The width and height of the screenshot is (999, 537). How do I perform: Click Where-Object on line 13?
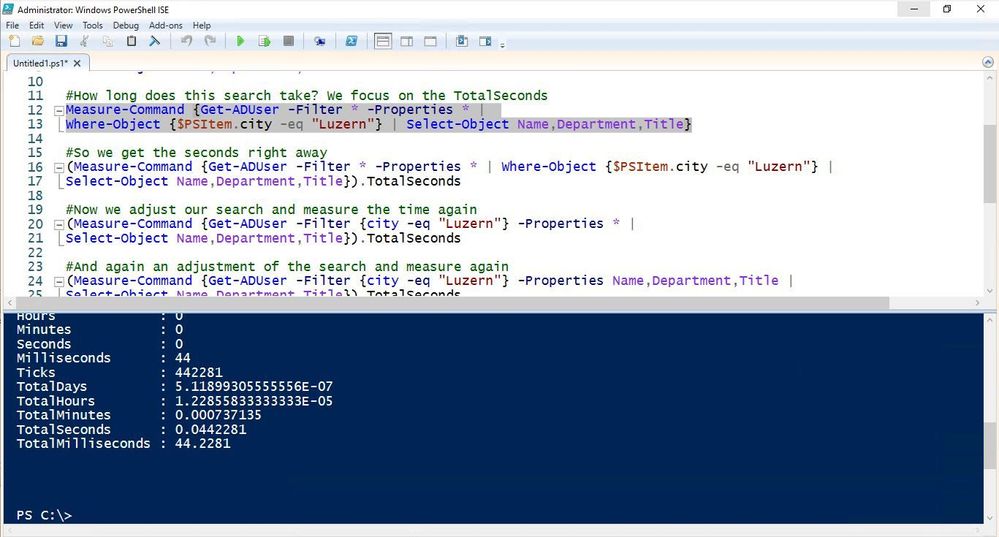click(113, 124)
